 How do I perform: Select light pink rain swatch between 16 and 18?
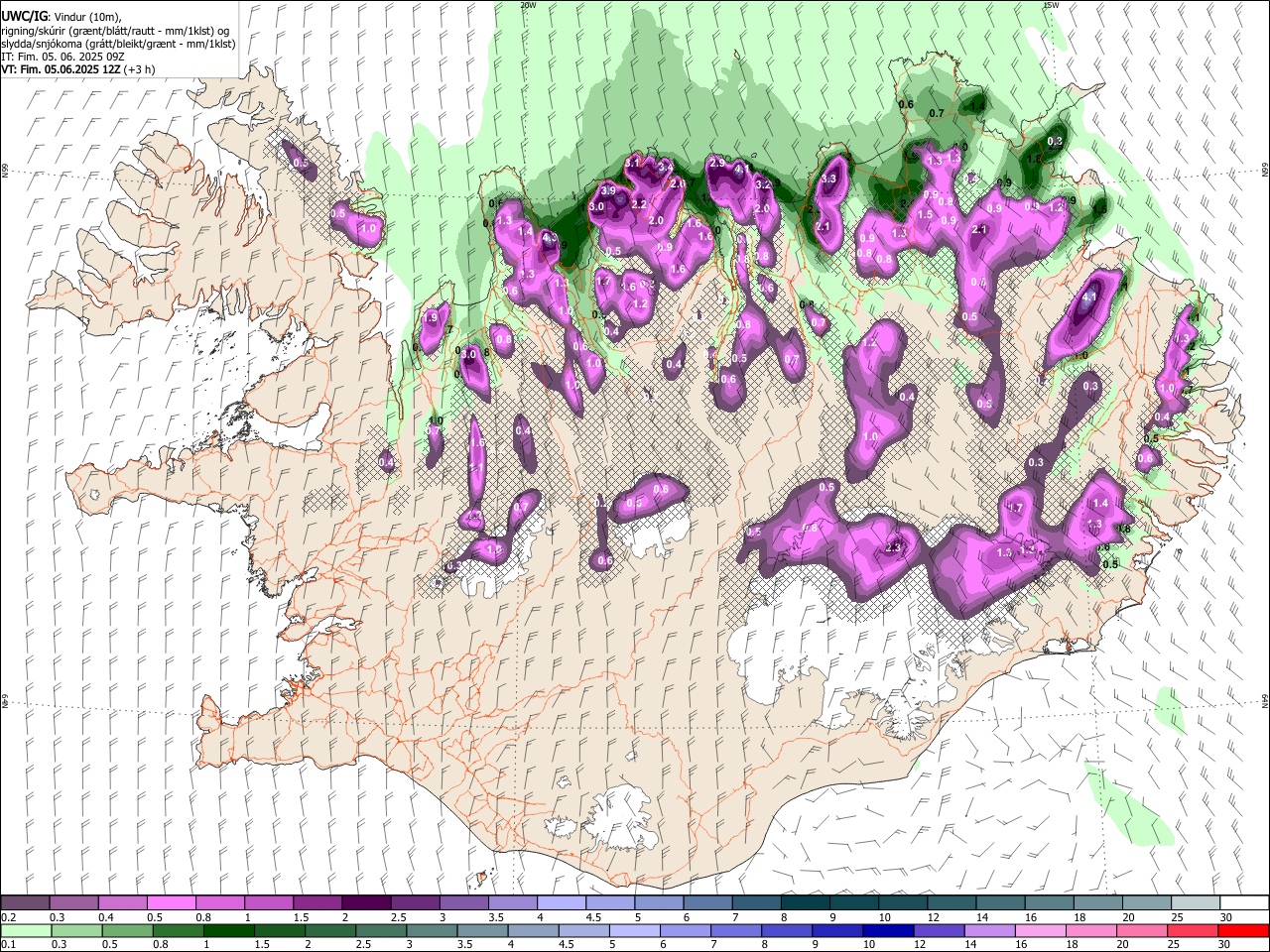(x=1039, y=930)
